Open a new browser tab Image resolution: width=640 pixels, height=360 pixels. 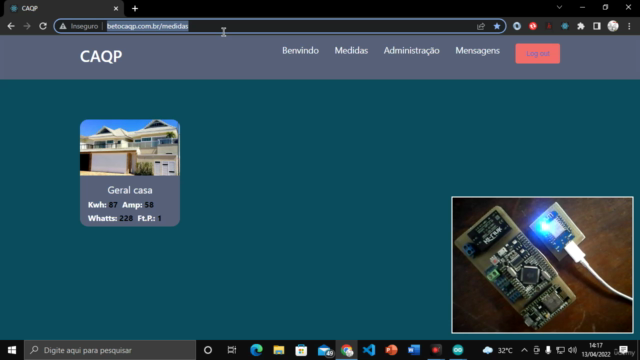click(x=135, y=8)
